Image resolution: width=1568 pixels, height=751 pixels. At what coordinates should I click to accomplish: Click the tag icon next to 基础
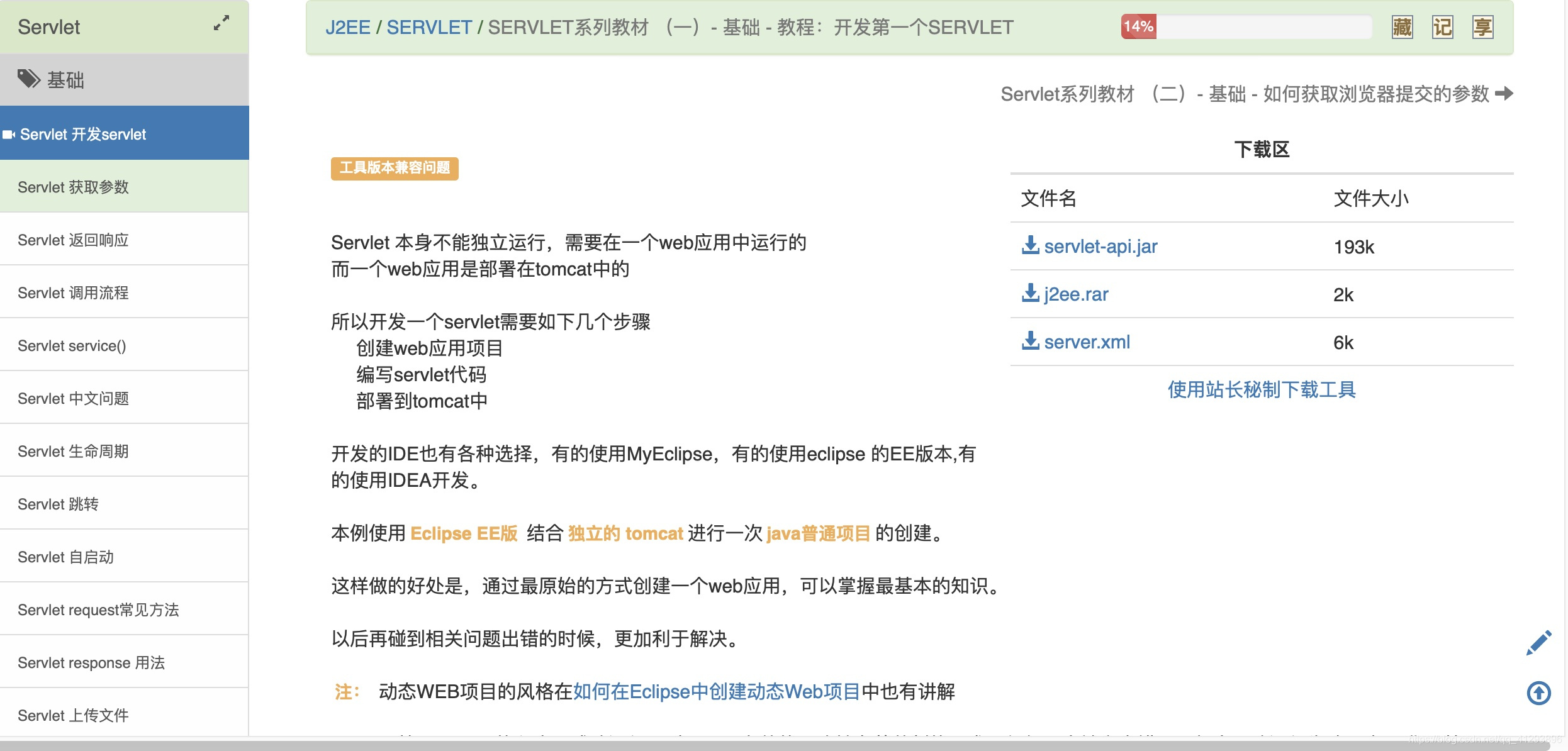(x=28, y=79)
